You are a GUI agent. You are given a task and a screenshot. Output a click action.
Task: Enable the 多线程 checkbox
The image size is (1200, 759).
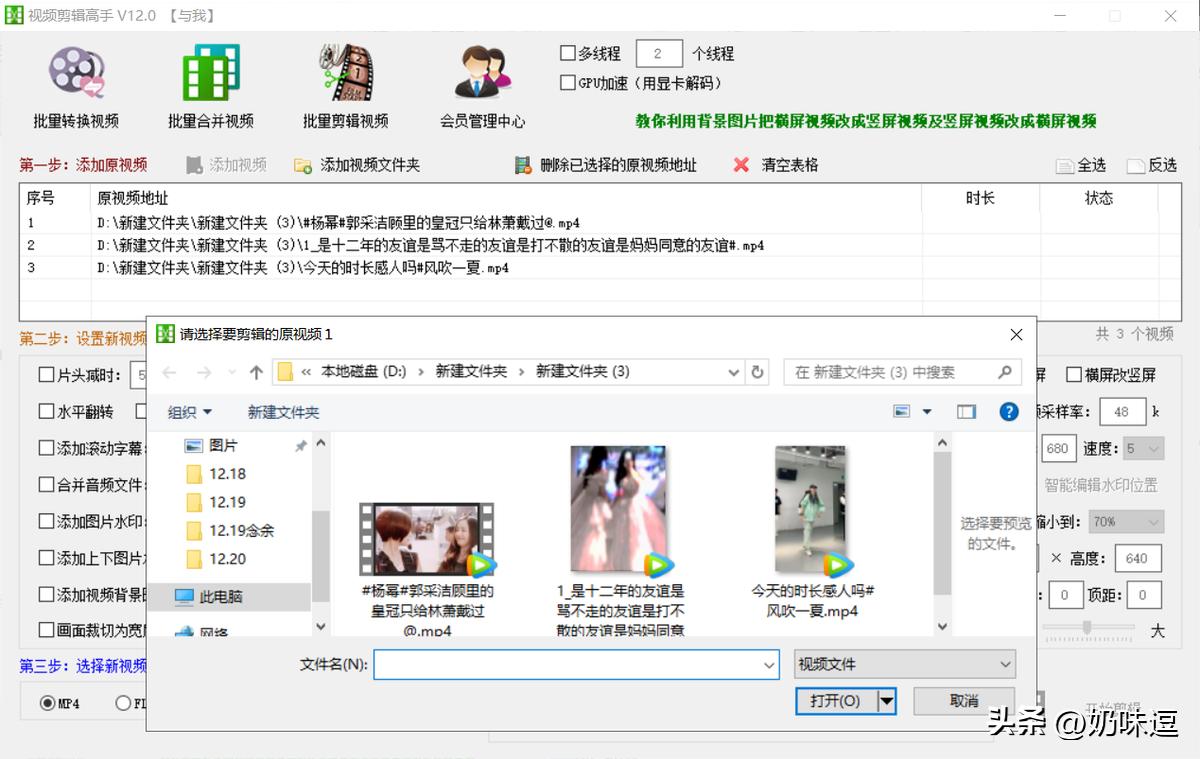[568, 54]
